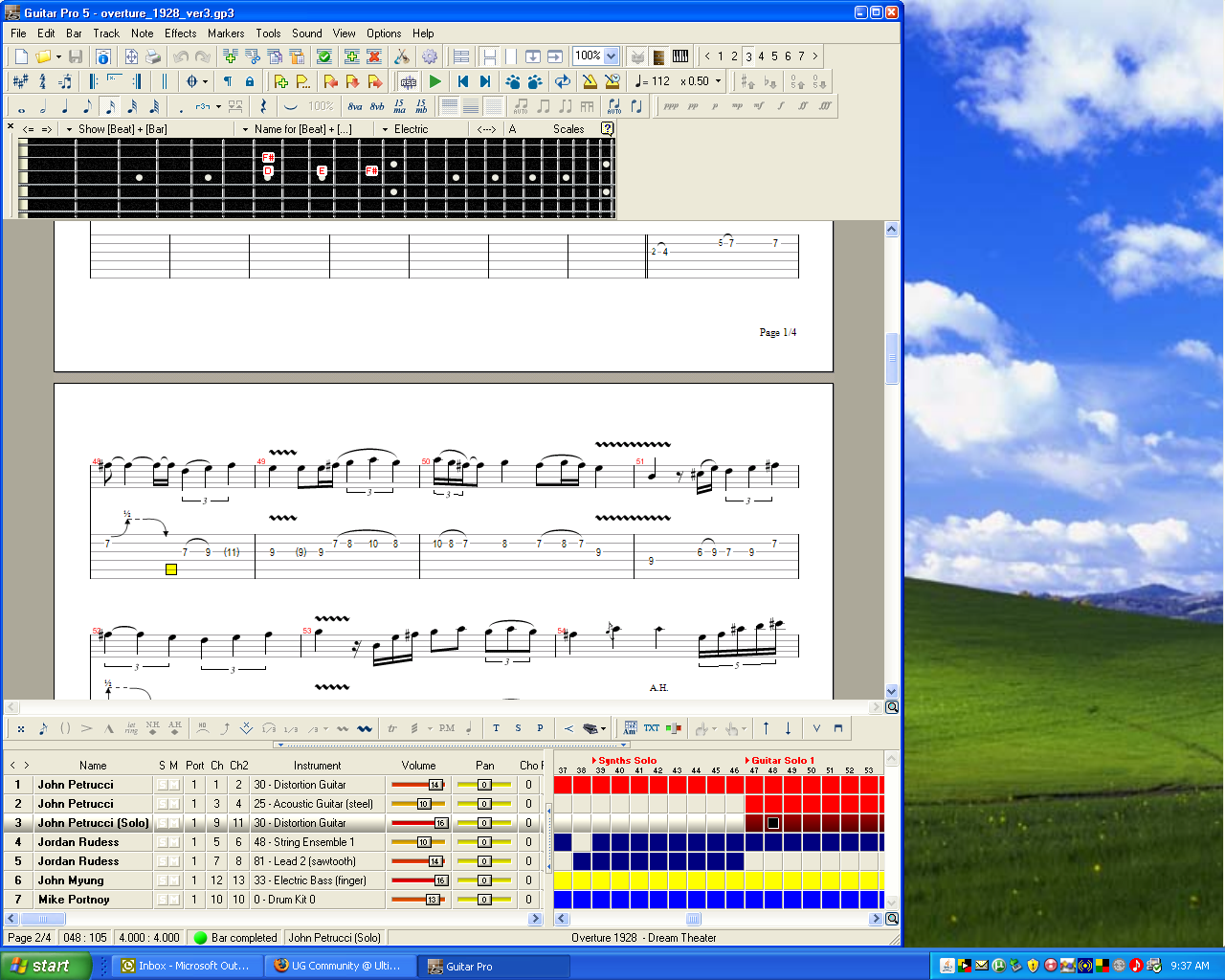Viewport: 1225px width, 980px height.
Task: Open the zoom 100% dropdown
Action: point(611,56)
